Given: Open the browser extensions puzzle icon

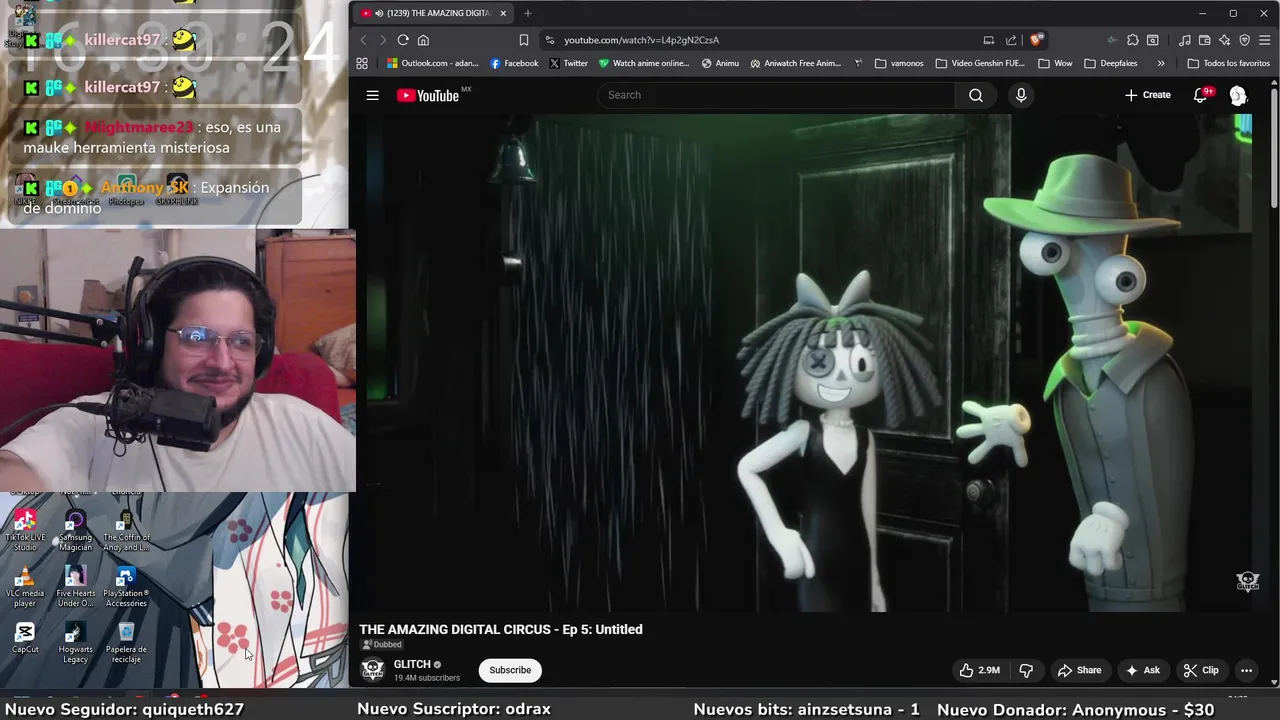Looking at the screenshot, I should (1132, 40).
